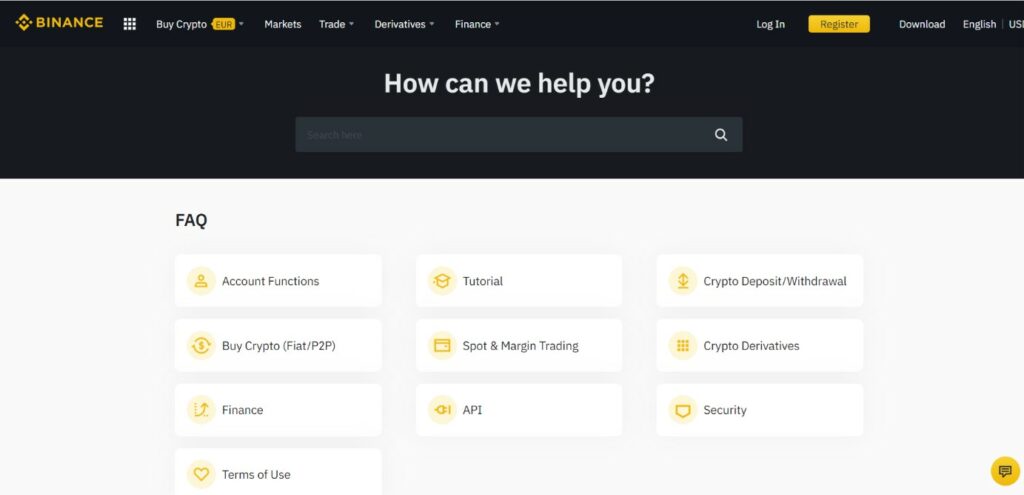Expand the Trade dropdown menu

pyautogui.click(x=336, y=24)
